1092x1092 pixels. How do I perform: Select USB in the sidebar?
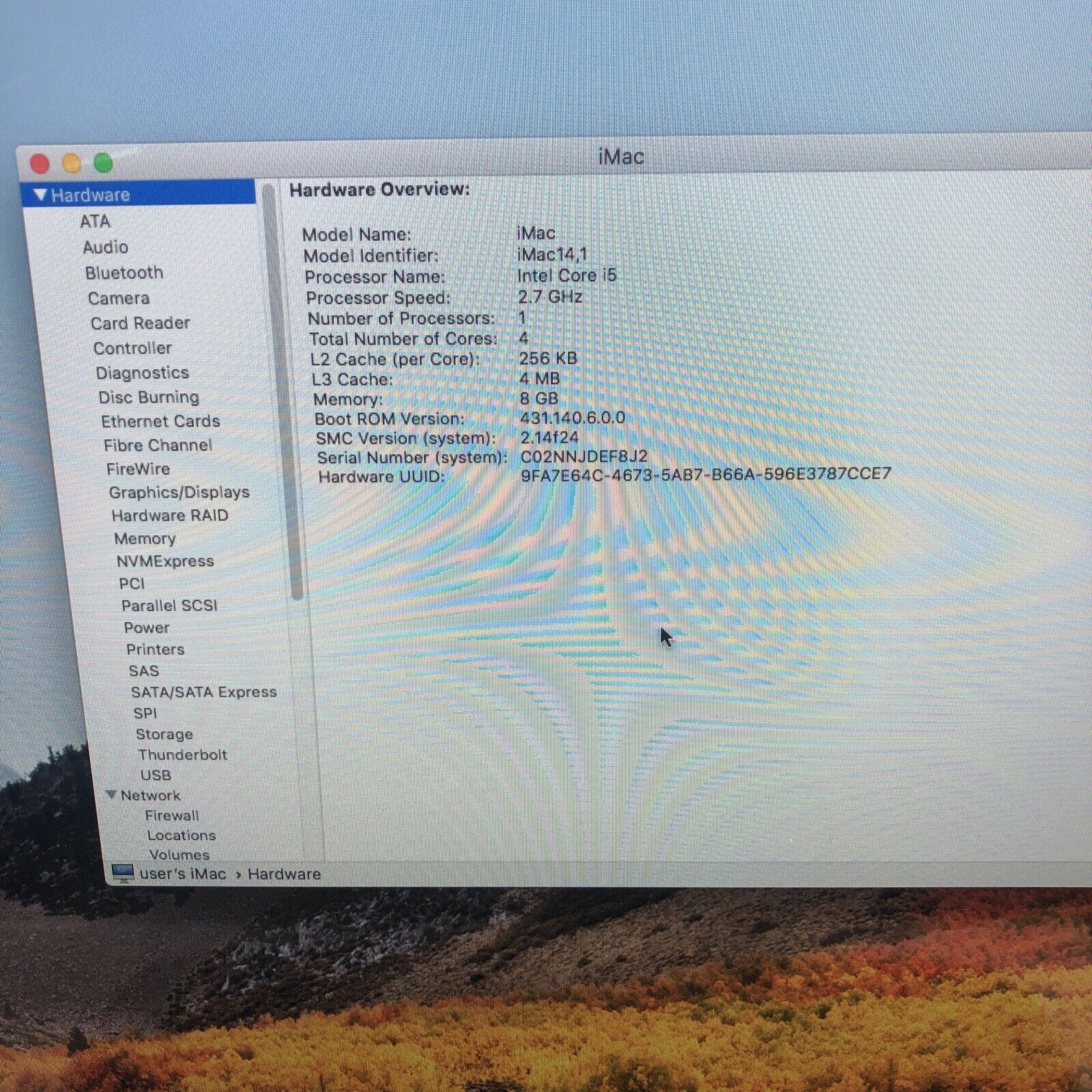pos(156,775)
